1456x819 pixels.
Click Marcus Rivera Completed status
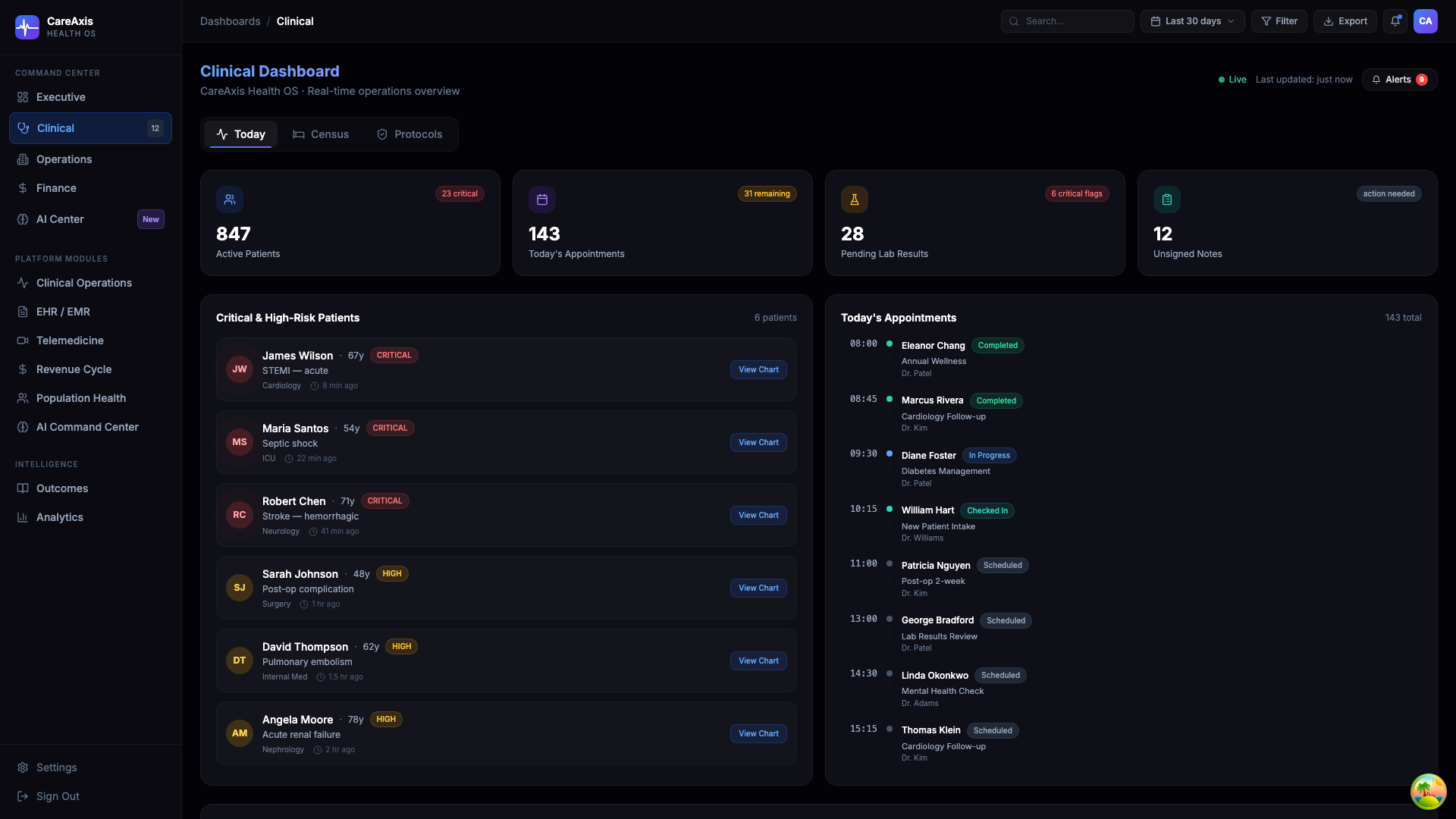point(996,400)
